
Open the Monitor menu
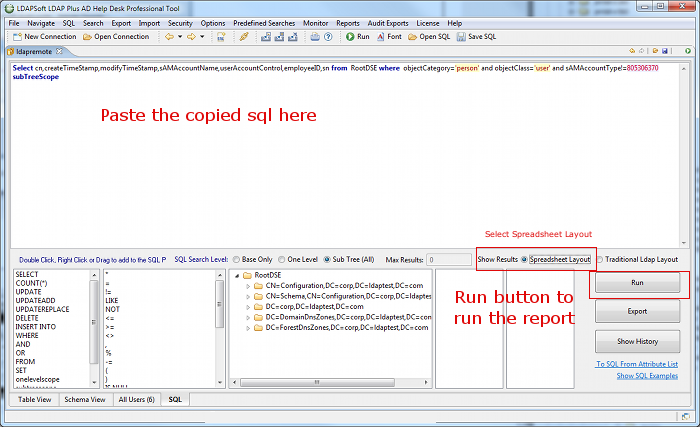(316, 23)
